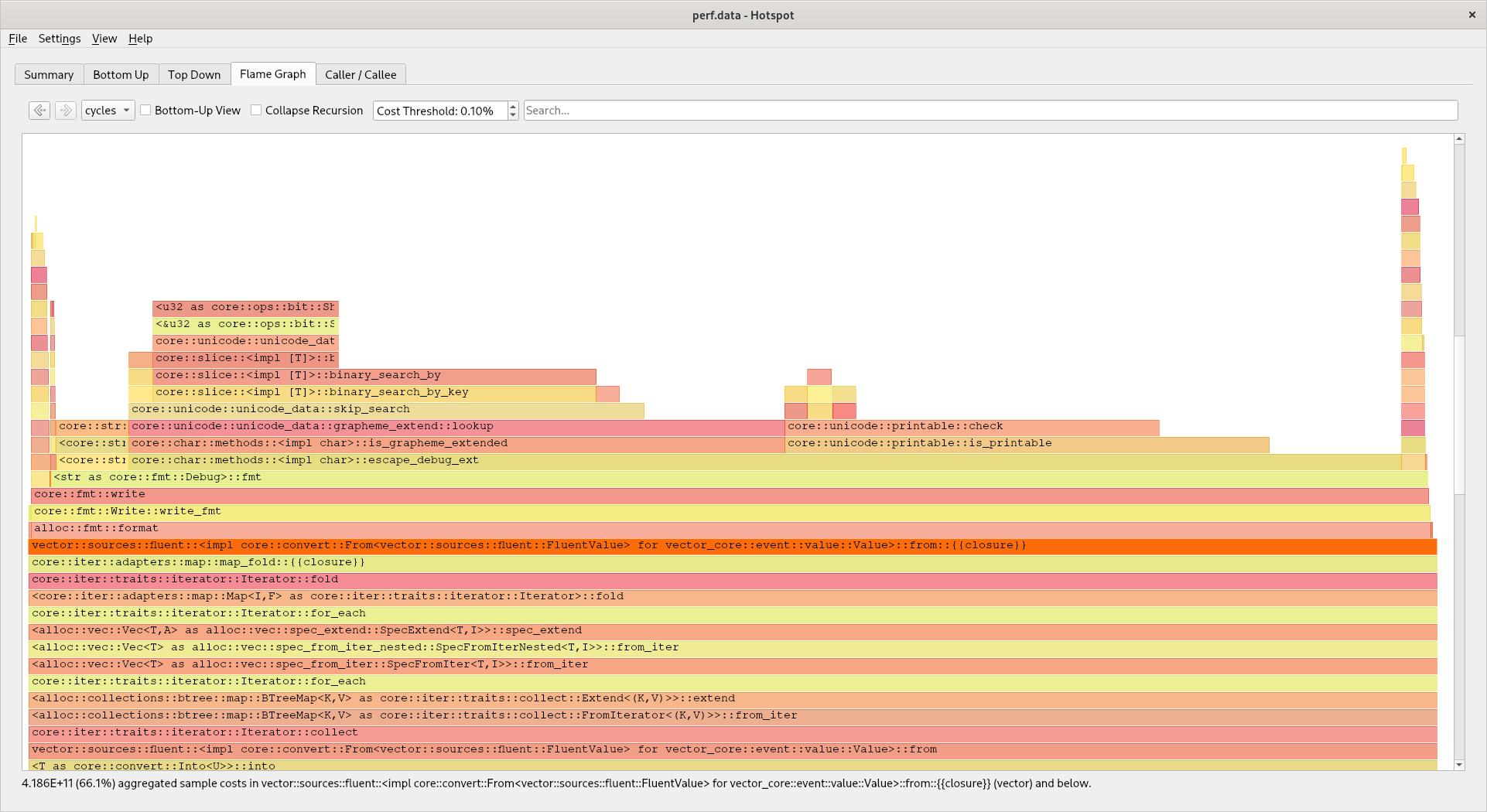Increase the Cost Threshold with the stepper

512,106
